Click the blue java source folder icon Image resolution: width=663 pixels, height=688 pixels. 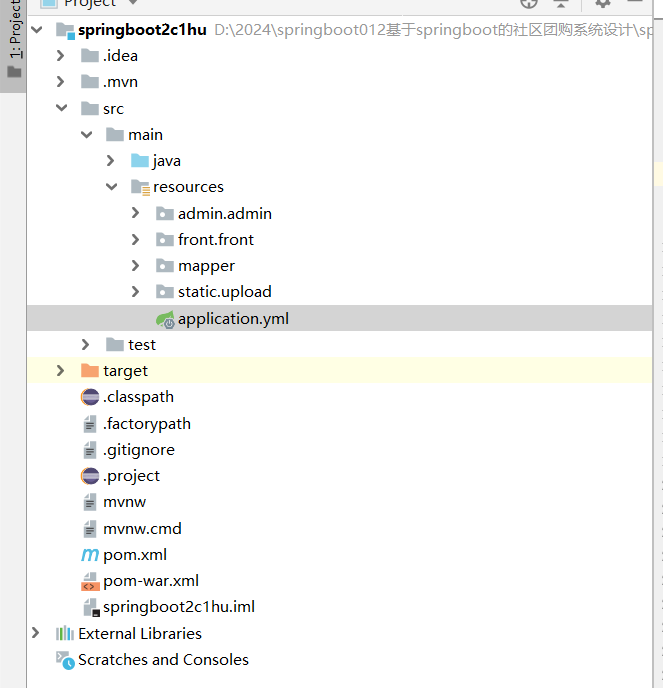tap(140, 161)
